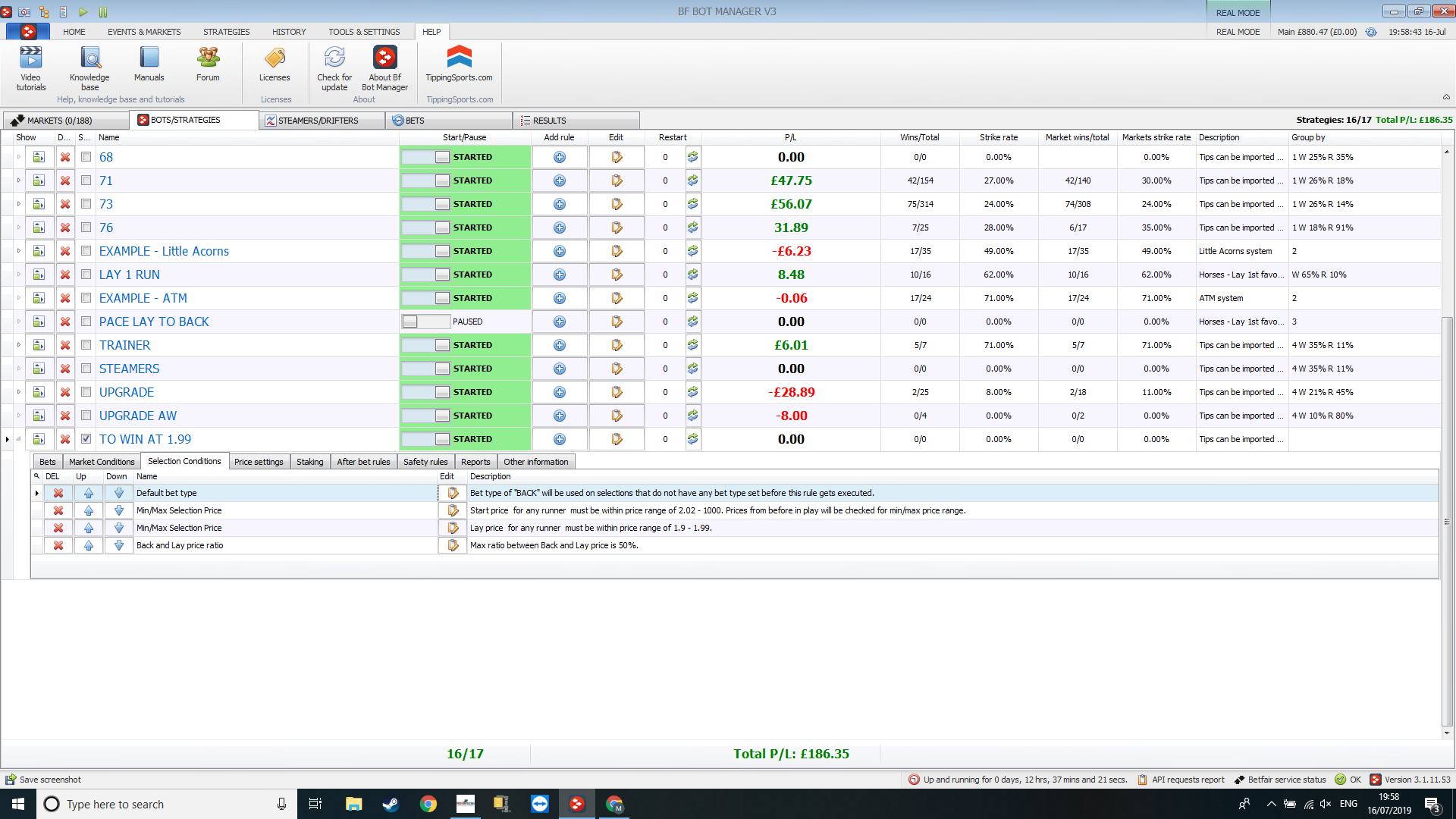Open TOOLS & SETTINGS ribbon tab
1456x819 pixels.
tap(364, 32)
